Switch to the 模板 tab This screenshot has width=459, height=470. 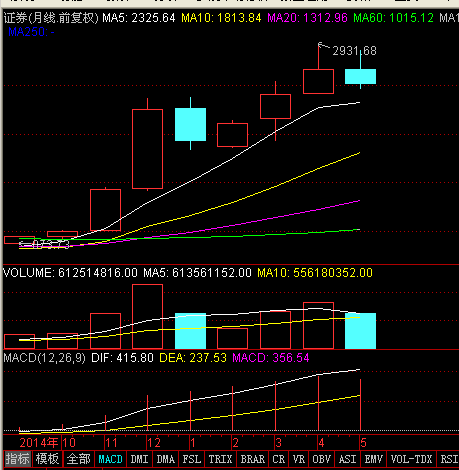[x=47, y=459]
